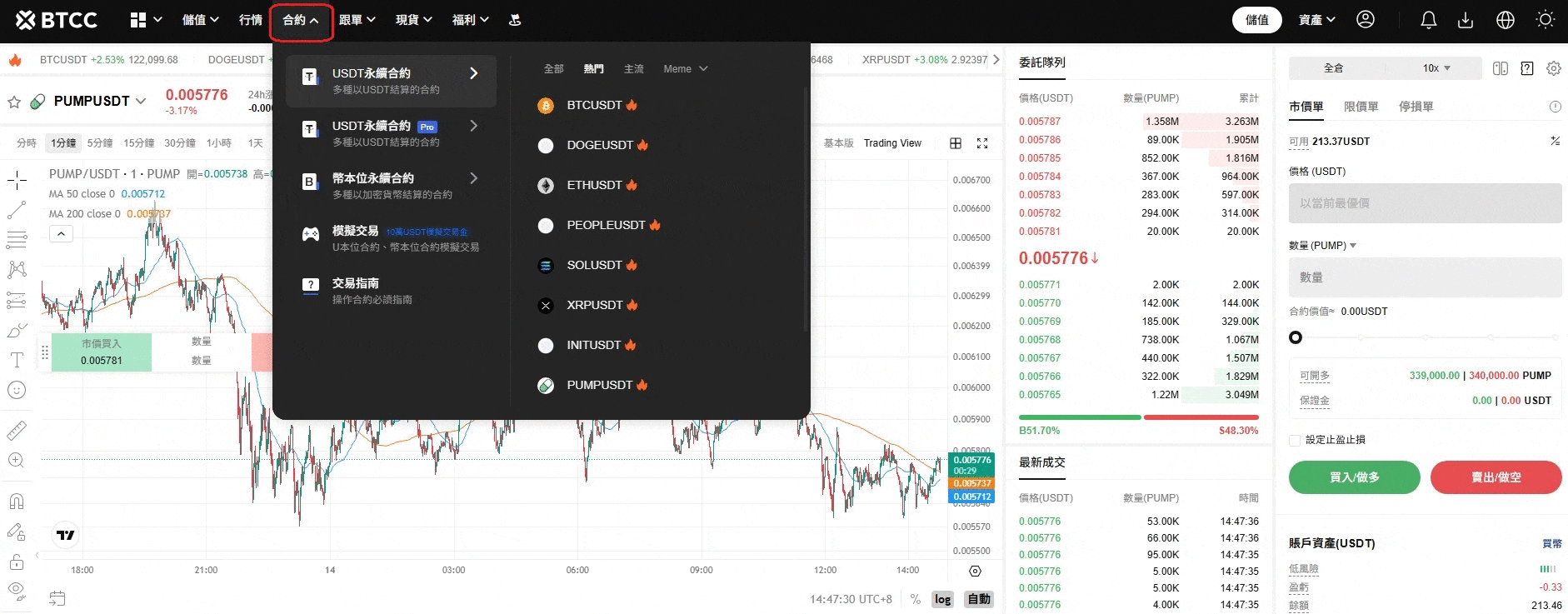The image size is (1568, 614).
Task: Select USDT永續合約 menu entry
Action: point(391,81)
